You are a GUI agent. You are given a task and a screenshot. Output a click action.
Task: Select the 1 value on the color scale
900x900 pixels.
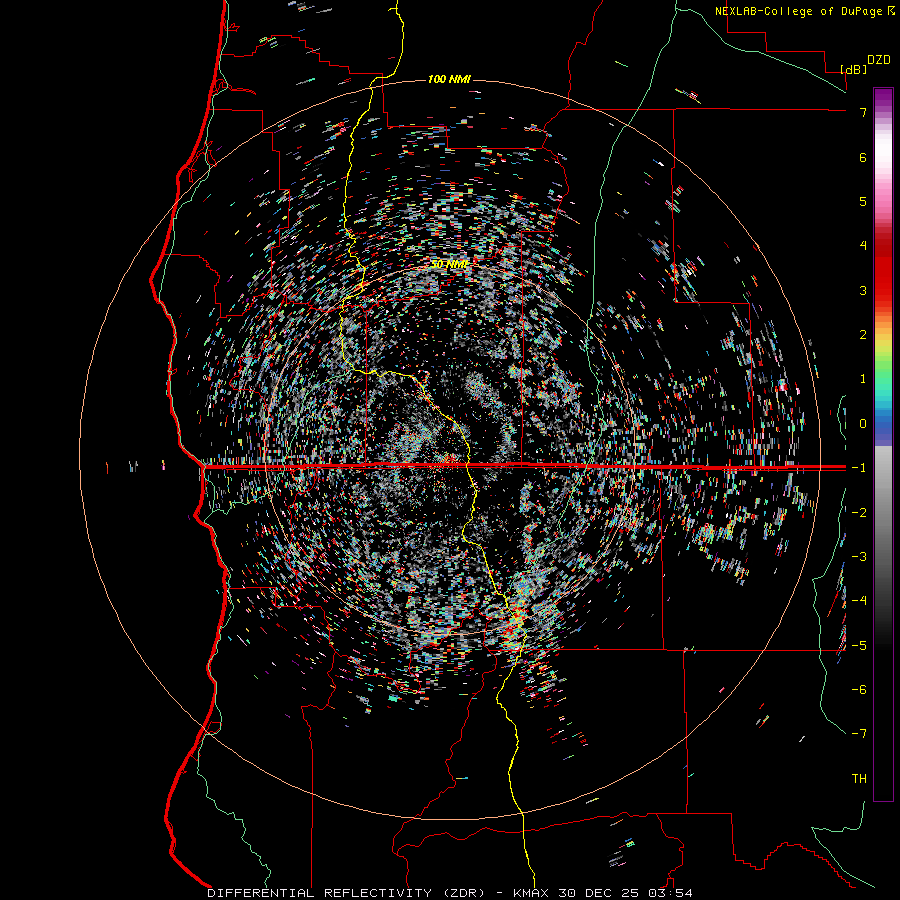pos(863,379)
